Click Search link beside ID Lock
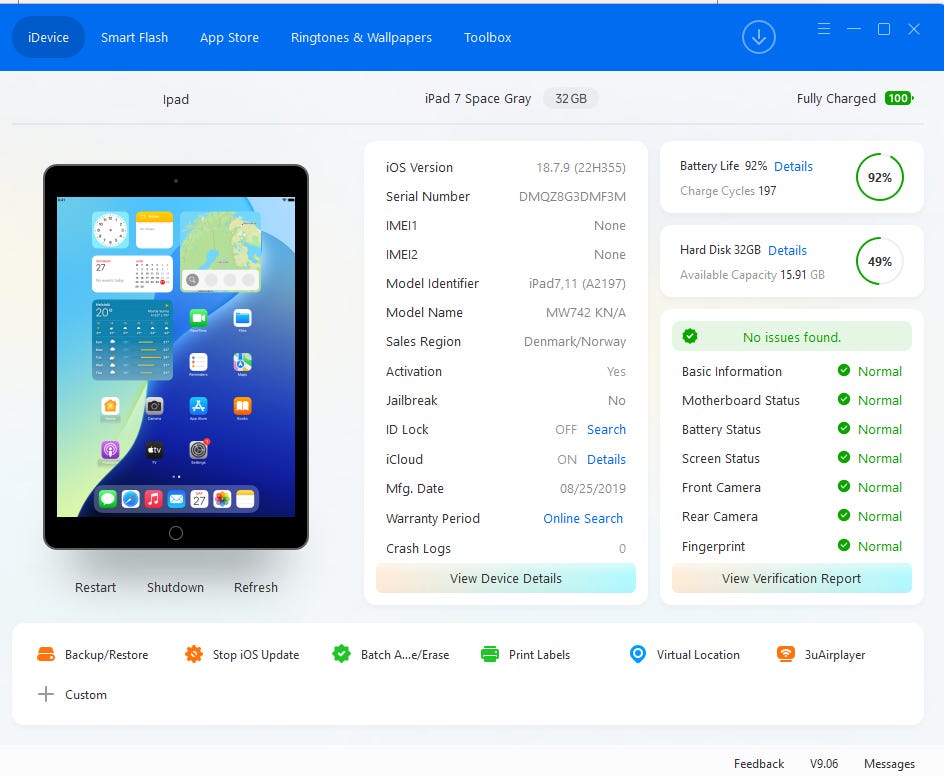This screenshot has width=944, height=776. pyautogui.click(x=606, y=429)
